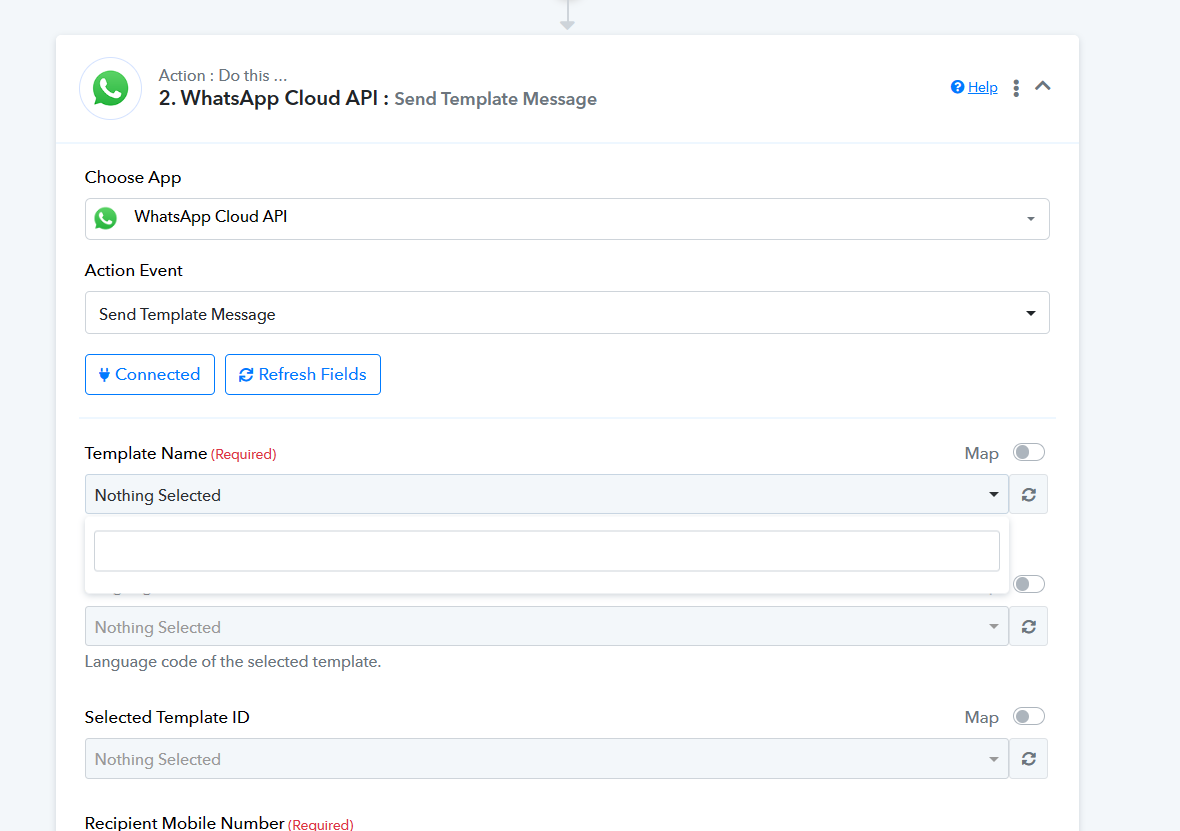Toggle Map switch for language code field
The height and width of the screenshot is (831, 1180).
(1028, 584)
